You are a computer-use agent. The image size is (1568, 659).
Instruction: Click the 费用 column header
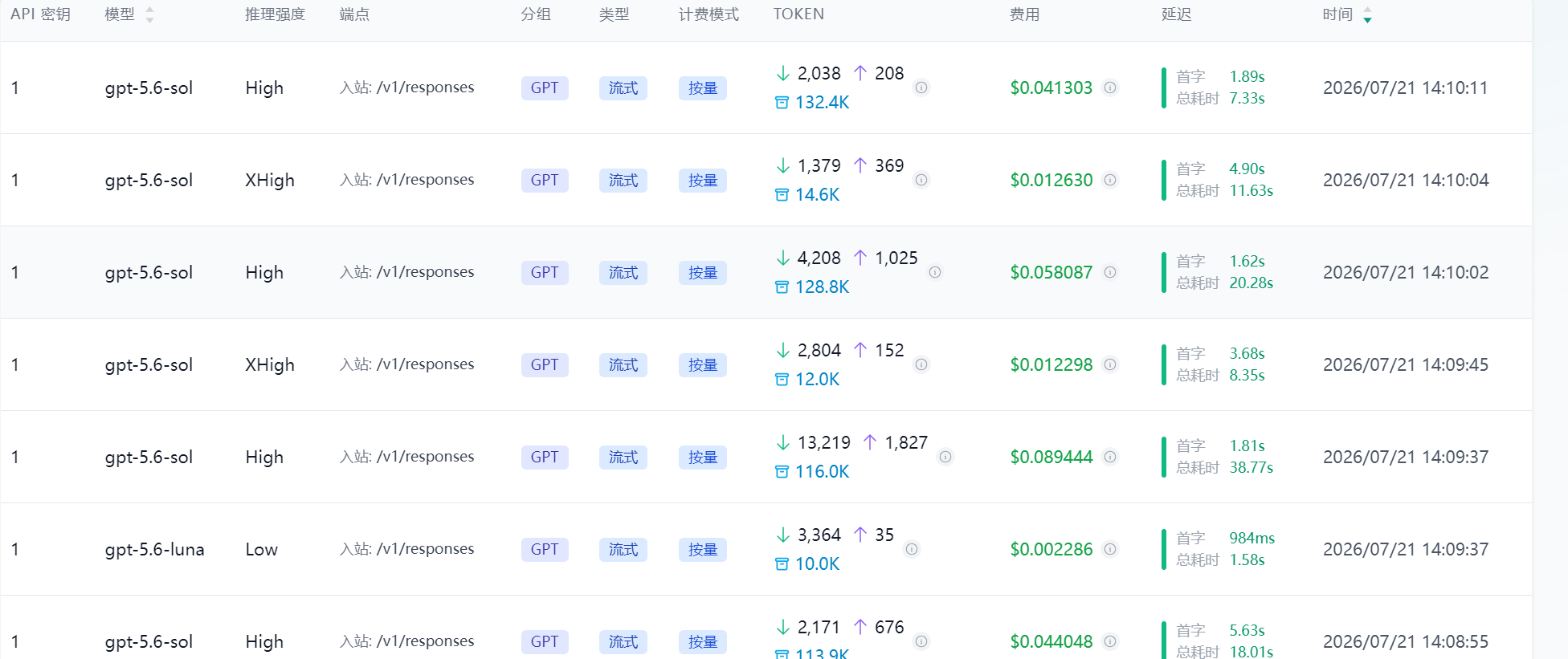coord(1024,14)
